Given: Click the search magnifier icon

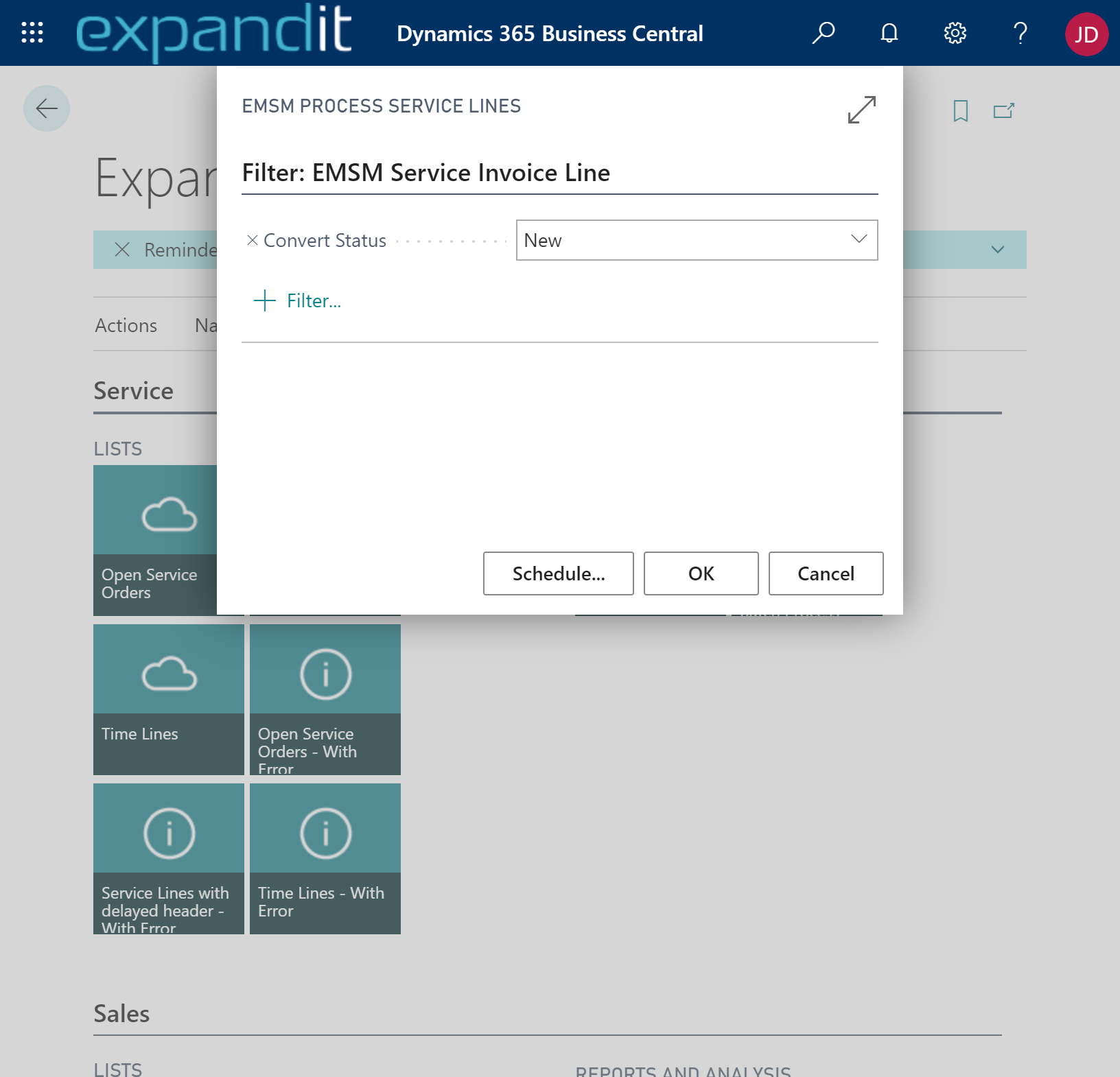Looking at the screenshot, I should click(x=823, y=33).
